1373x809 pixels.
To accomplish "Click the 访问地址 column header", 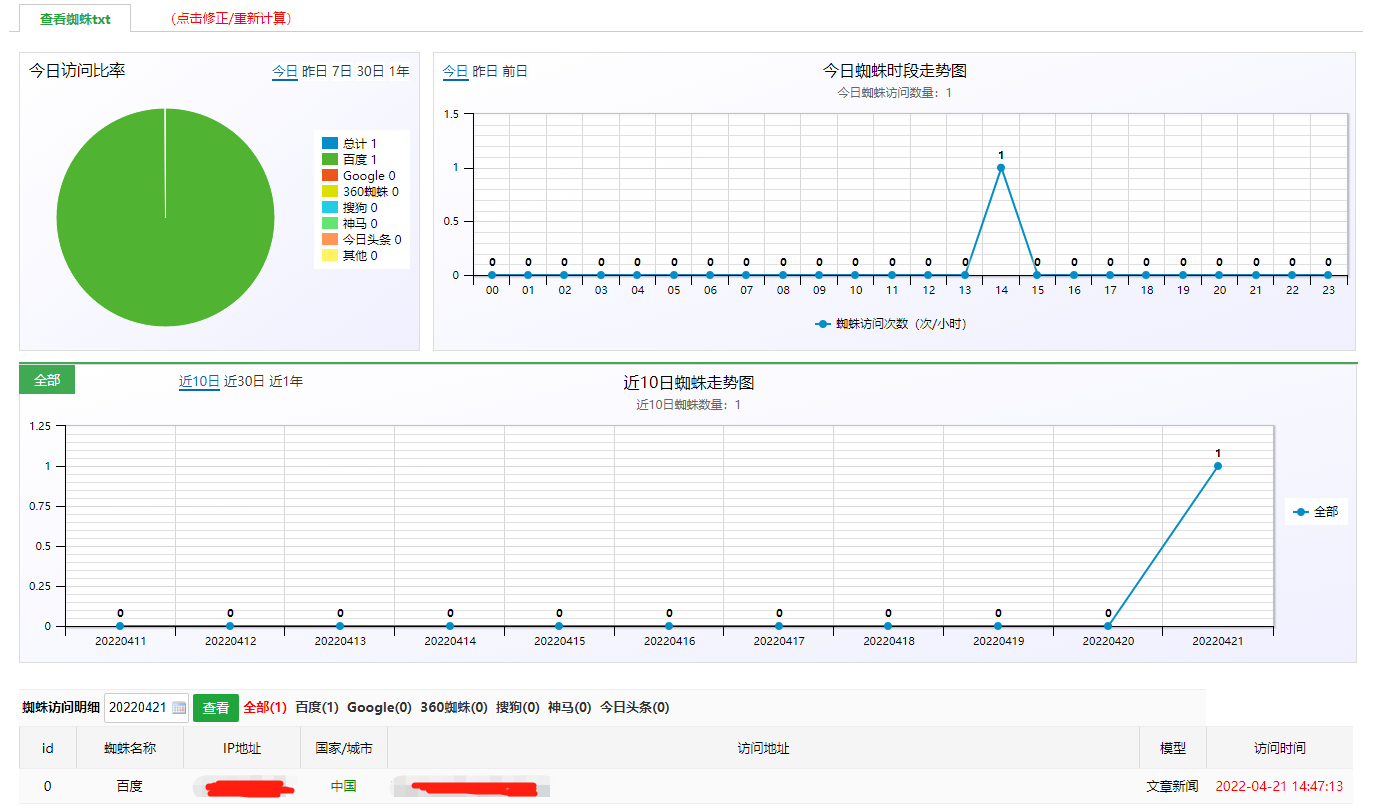I will tap(764, 748).
